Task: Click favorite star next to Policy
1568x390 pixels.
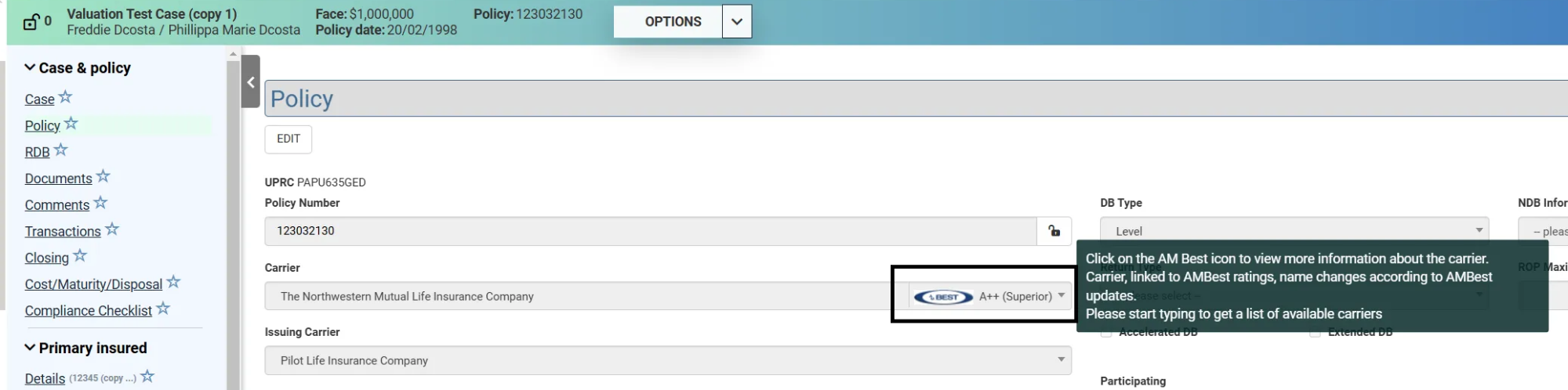Action: [71, 124]
